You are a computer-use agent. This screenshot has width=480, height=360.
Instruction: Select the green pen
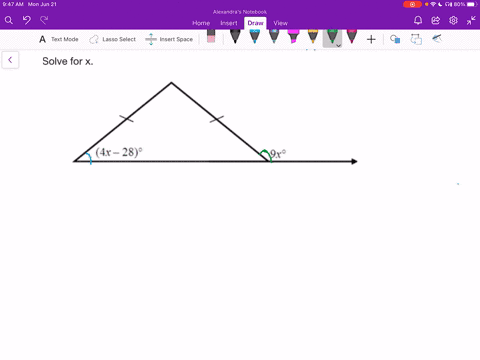coord(332,36)
